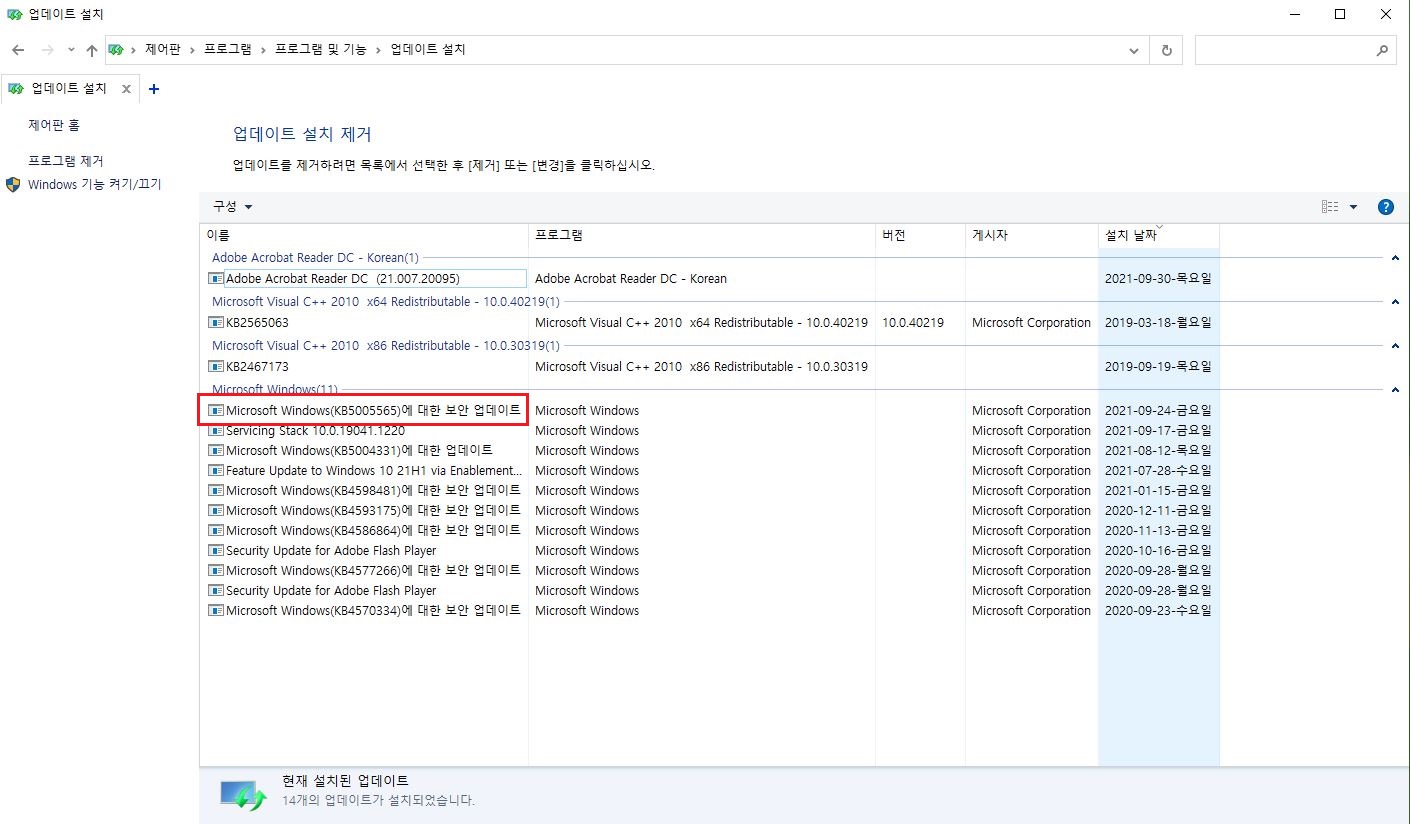The image size is (1410, 824).
Task: Sort by 게시자 column header
Action: click(x=1031, y=236)
